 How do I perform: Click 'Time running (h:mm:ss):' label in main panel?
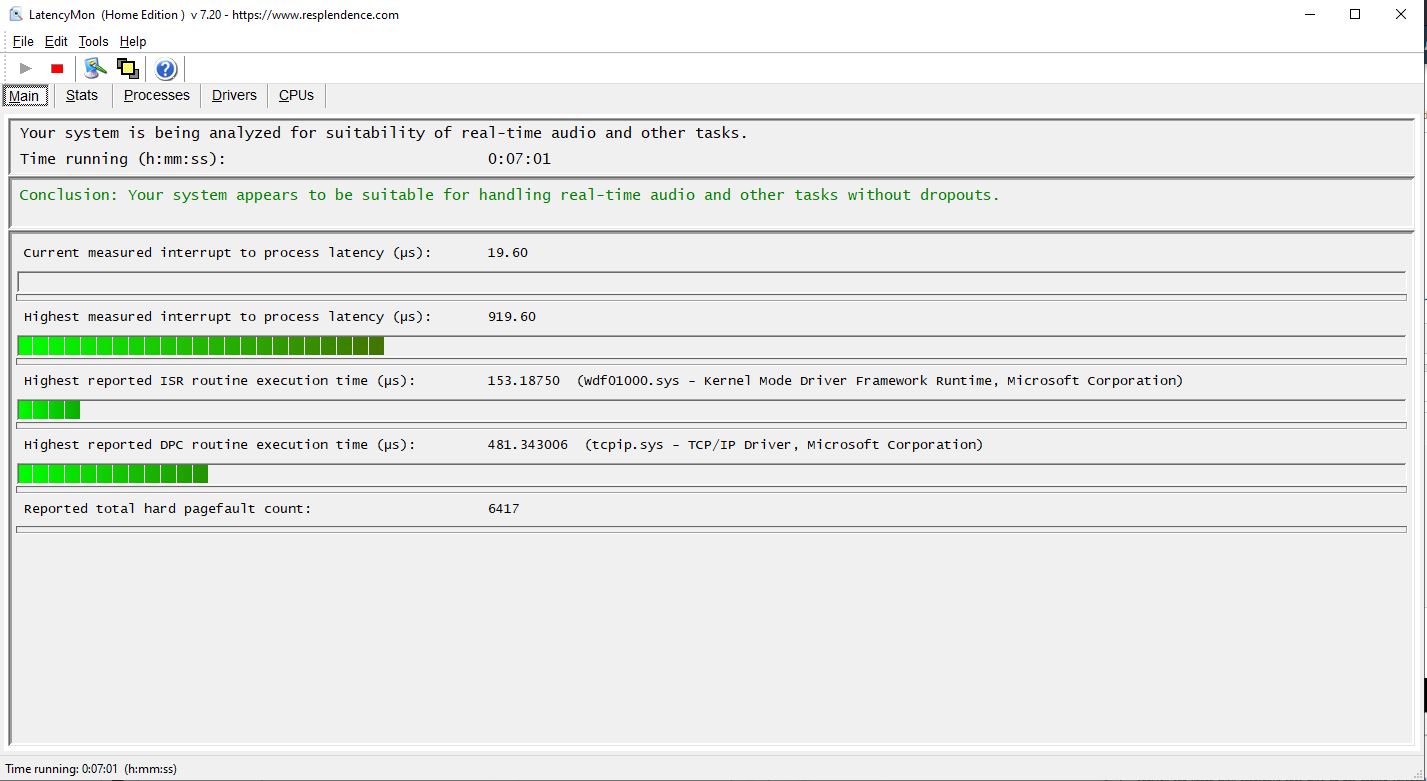[123, 159]
